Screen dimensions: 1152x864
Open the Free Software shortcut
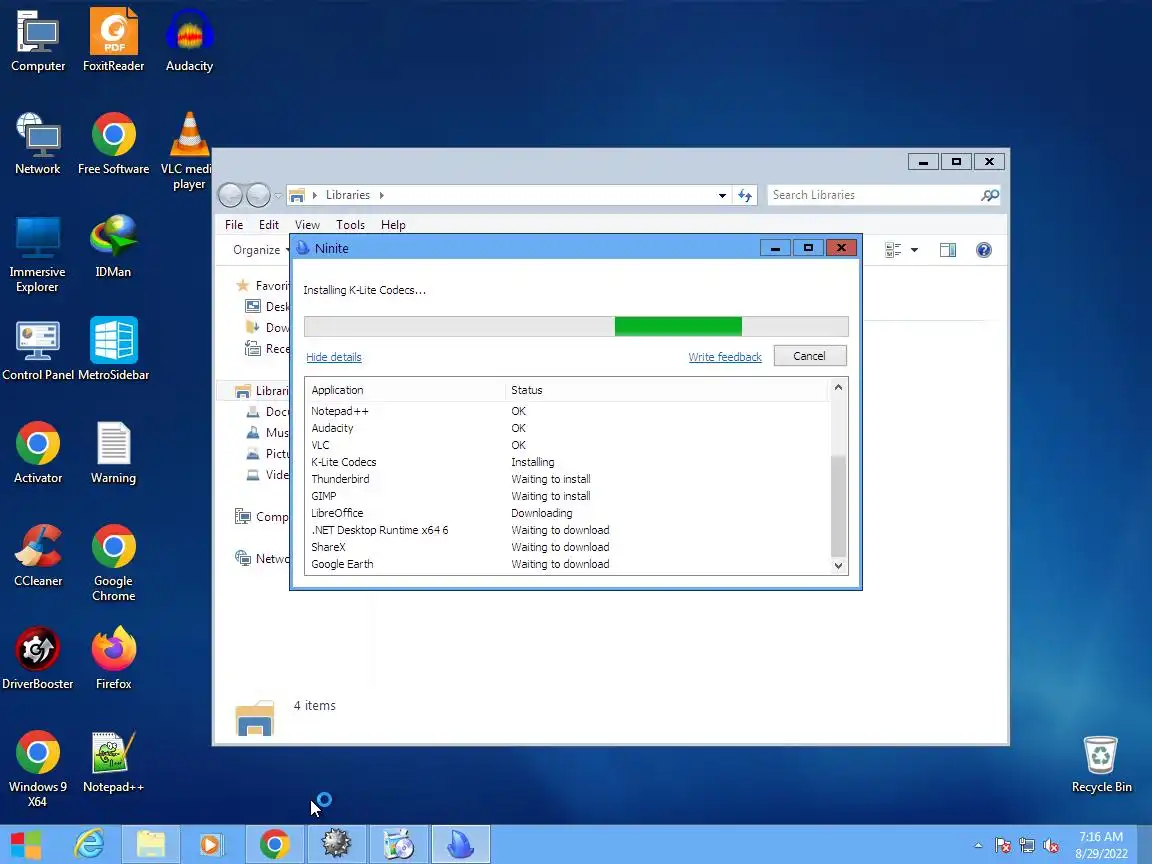point(113,143)
